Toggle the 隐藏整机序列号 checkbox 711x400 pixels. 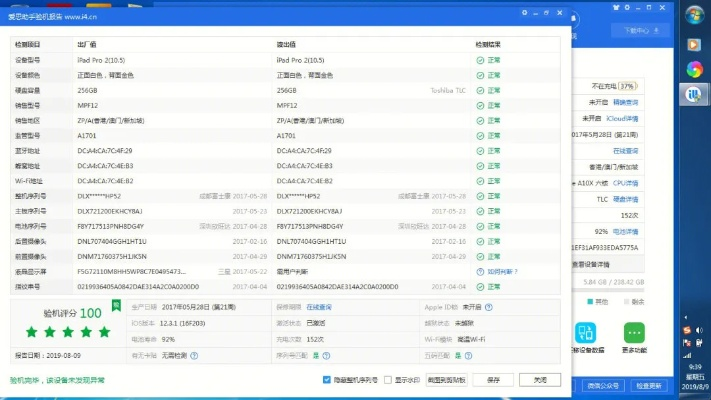click(x=328, y=380)
